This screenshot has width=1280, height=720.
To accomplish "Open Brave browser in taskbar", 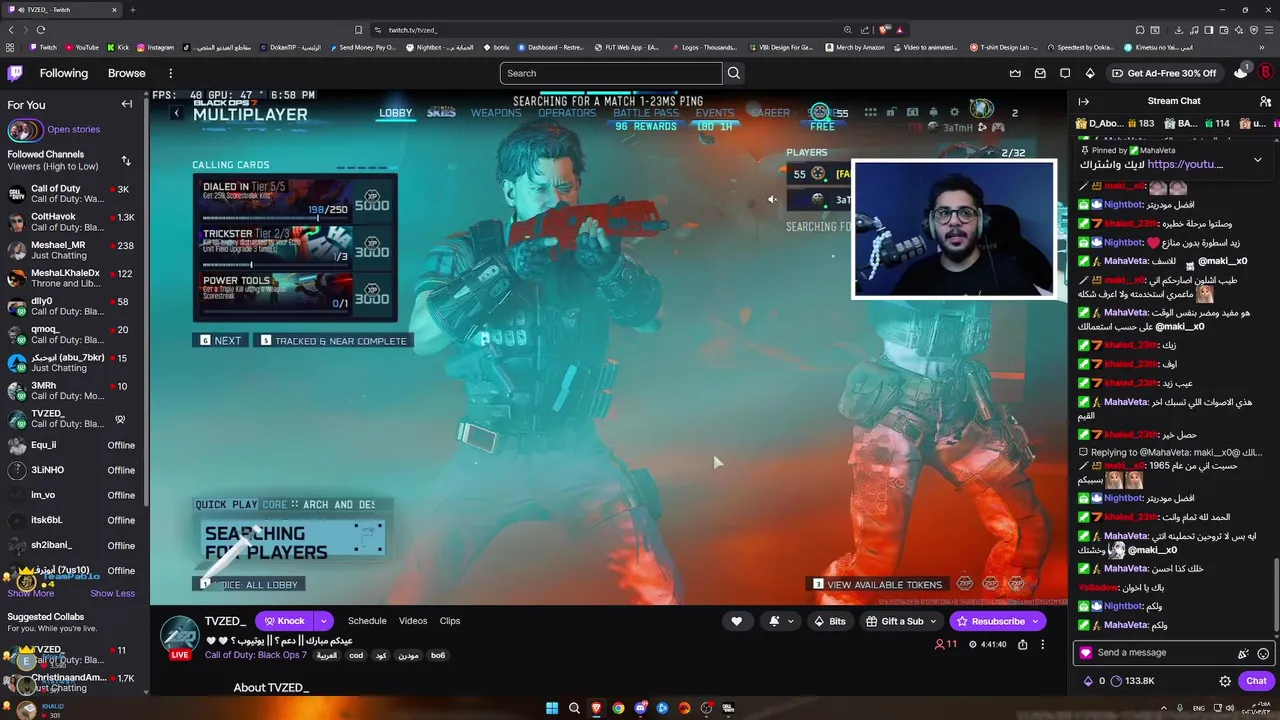I will point(596,708).
